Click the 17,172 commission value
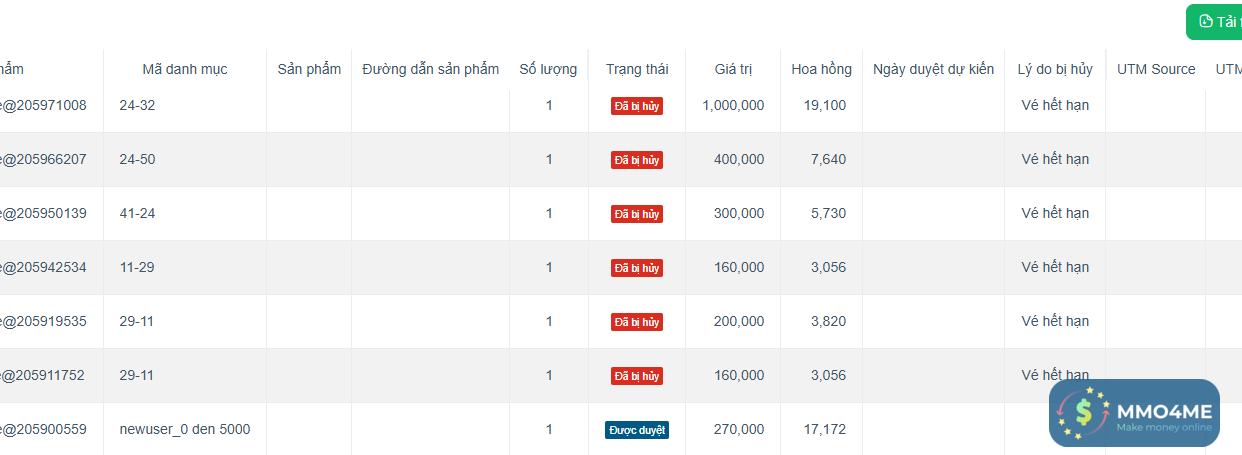 pos(825,429)
